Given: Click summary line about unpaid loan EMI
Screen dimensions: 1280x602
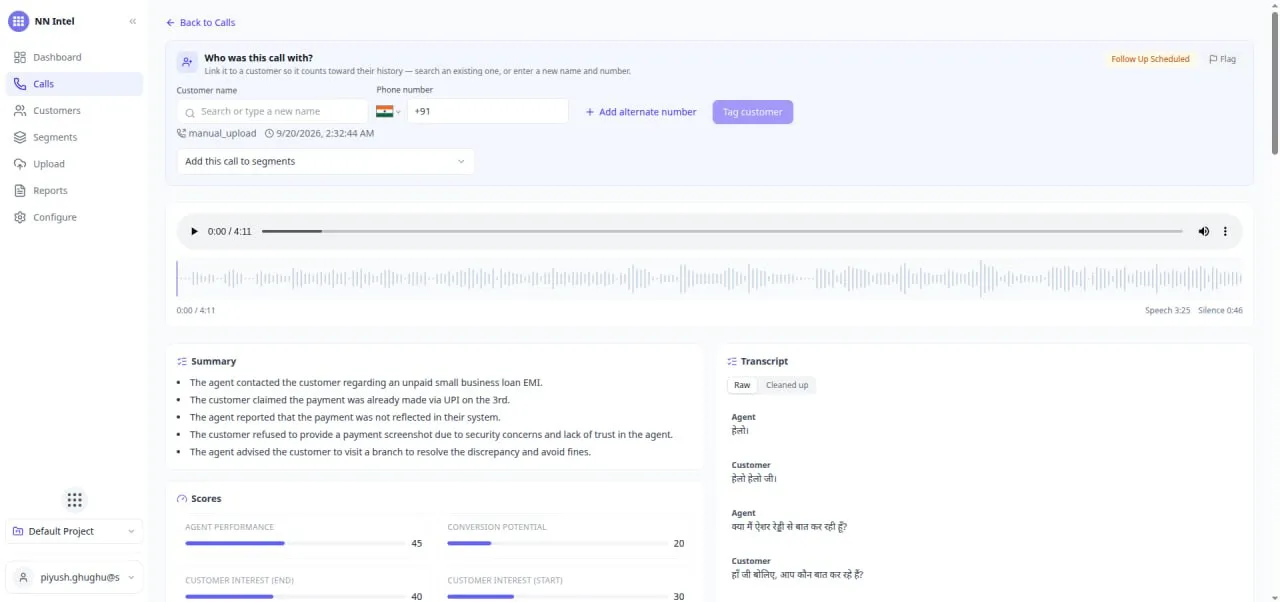Looking at the screenshot, I should tap(366, 382).
